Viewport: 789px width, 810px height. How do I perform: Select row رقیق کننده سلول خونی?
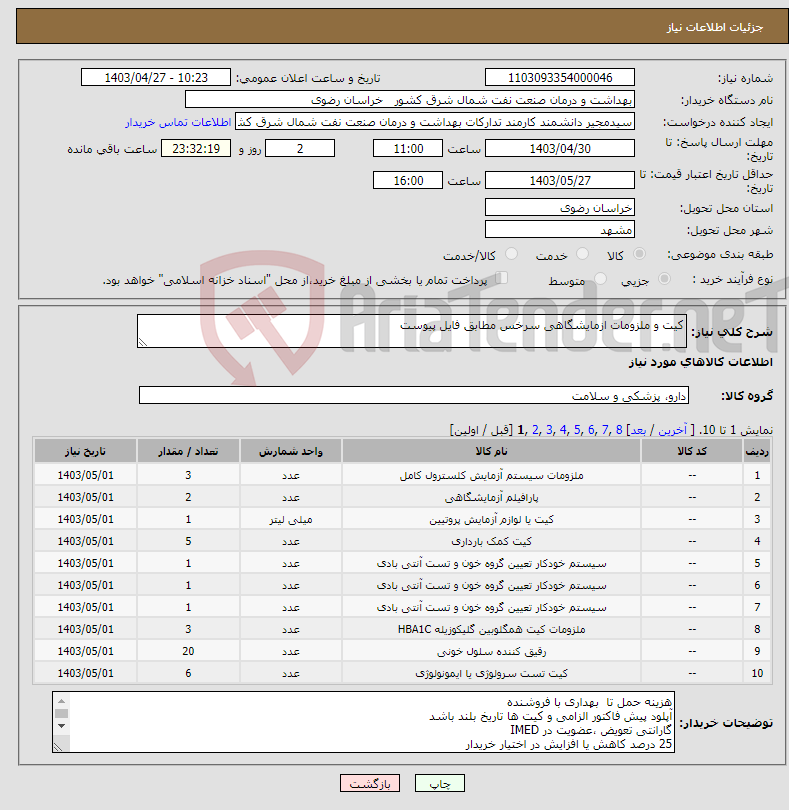point(403,651)
